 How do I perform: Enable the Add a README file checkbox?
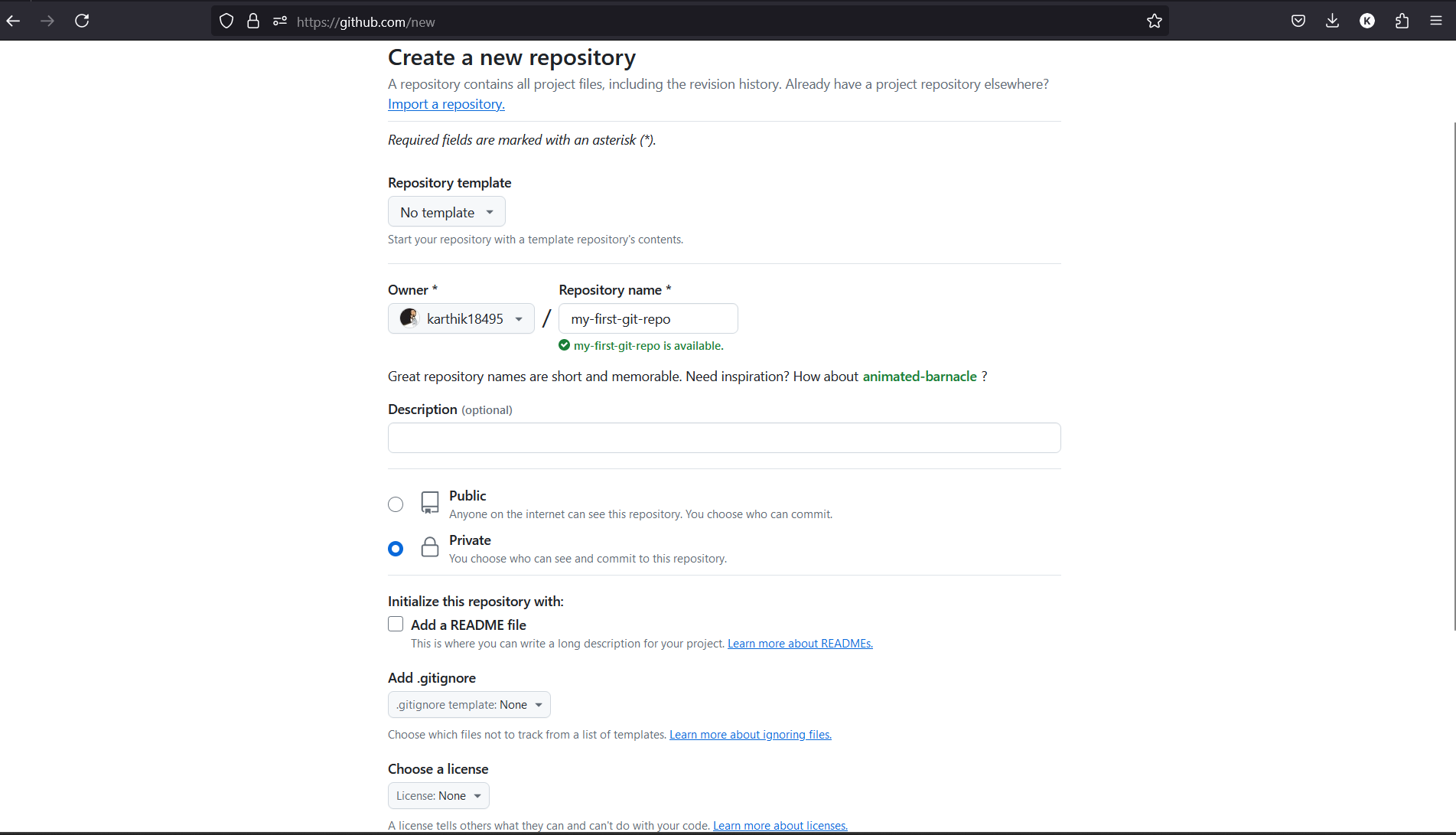[396, 624]
